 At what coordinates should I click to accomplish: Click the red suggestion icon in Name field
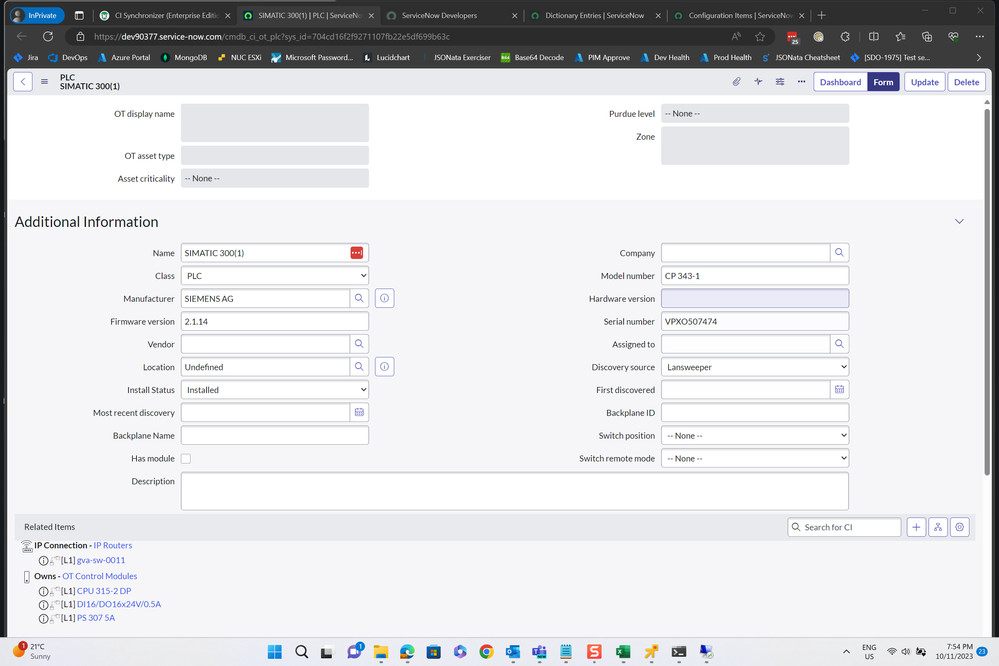(357, 253)
